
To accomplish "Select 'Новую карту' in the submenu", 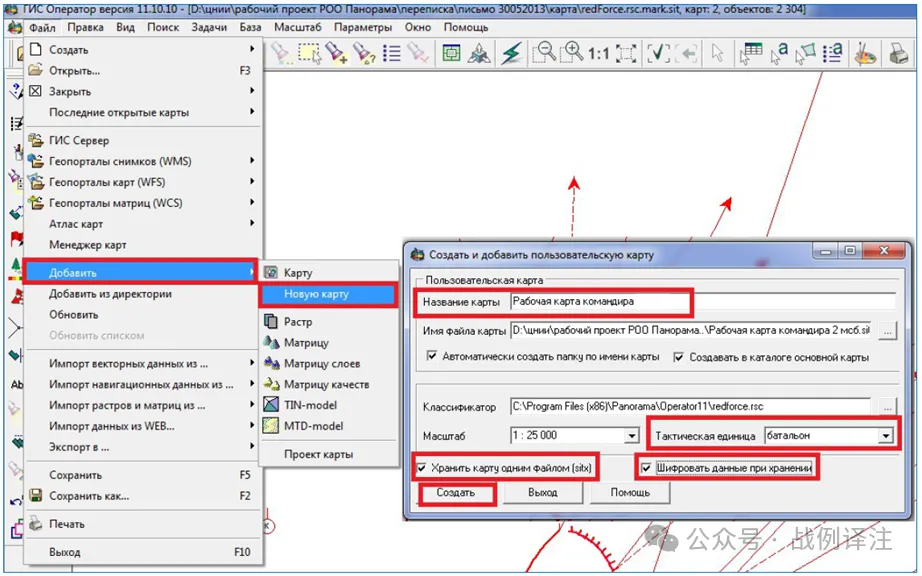I will (x=328, y=294).
